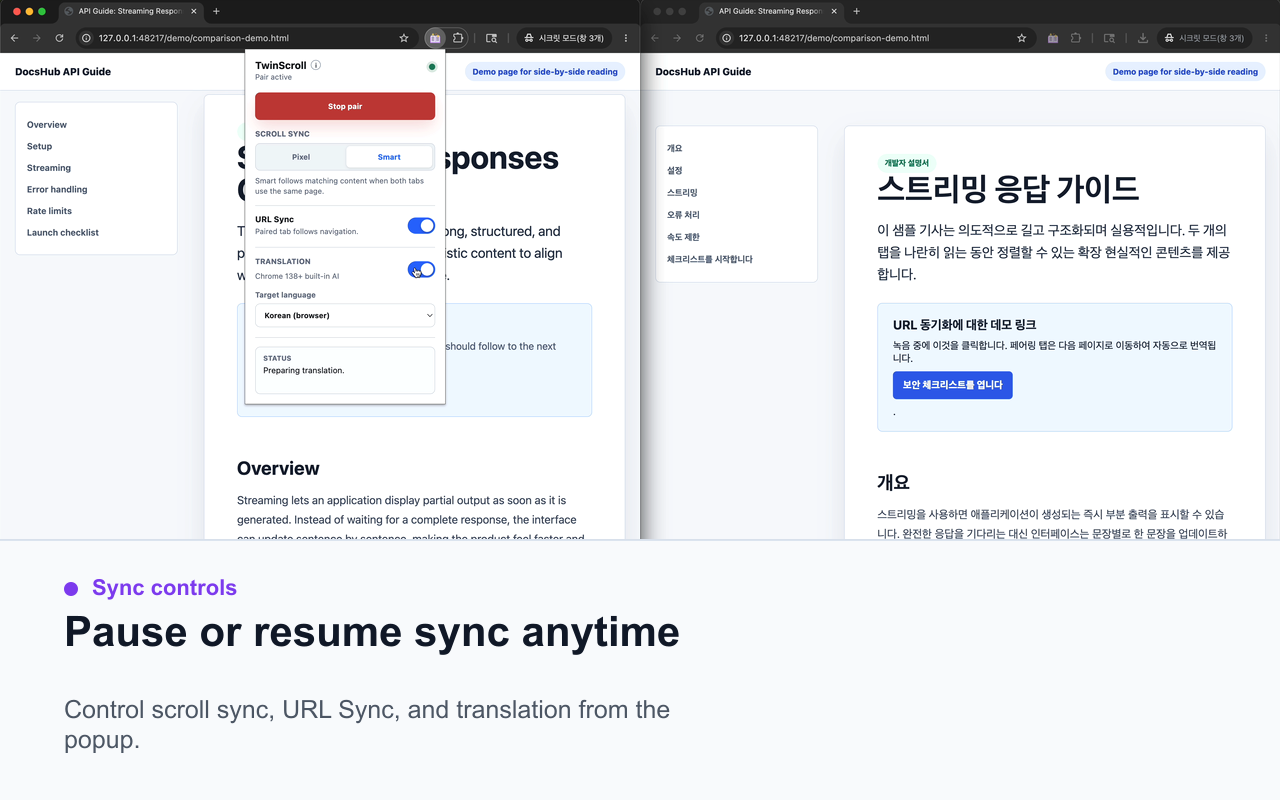Go to Setup in left sidebar

[39, 146]
